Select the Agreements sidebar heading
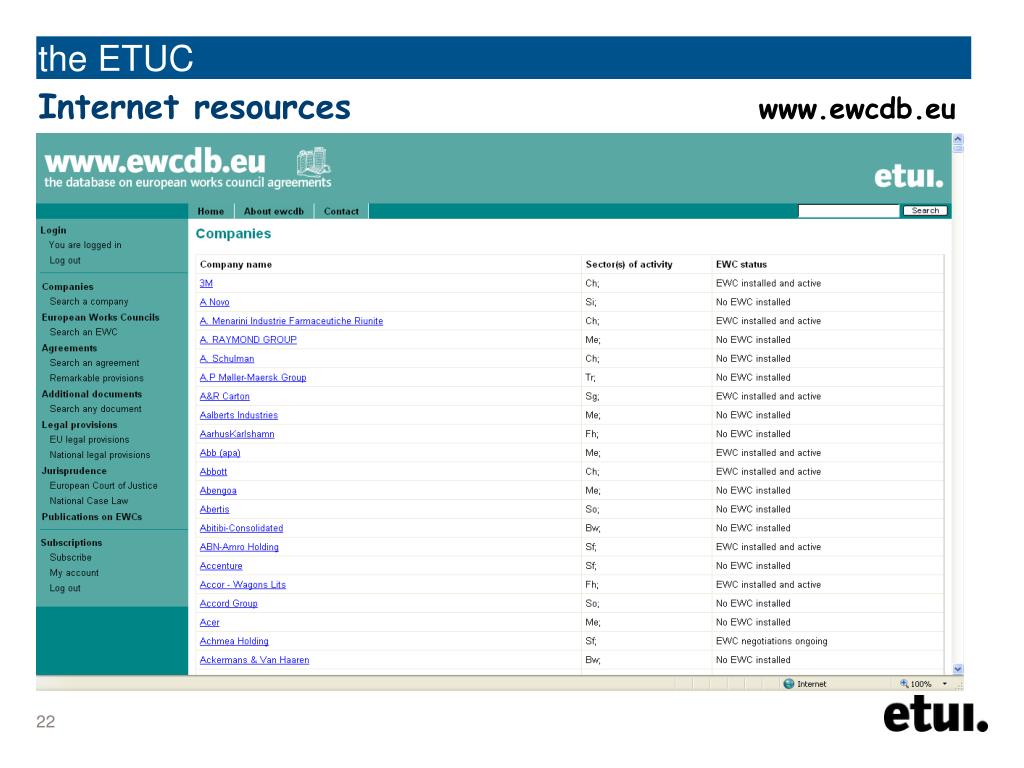 click(x=69, y=347)
